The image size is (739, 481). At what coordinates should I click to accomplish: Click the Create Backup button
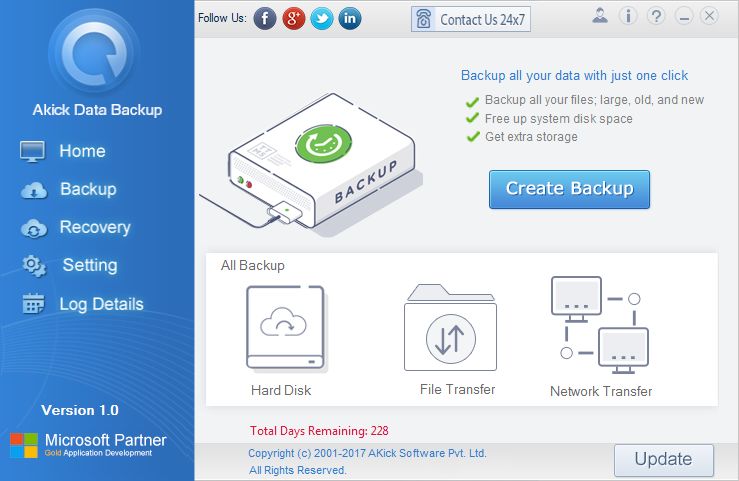(569, 189)
